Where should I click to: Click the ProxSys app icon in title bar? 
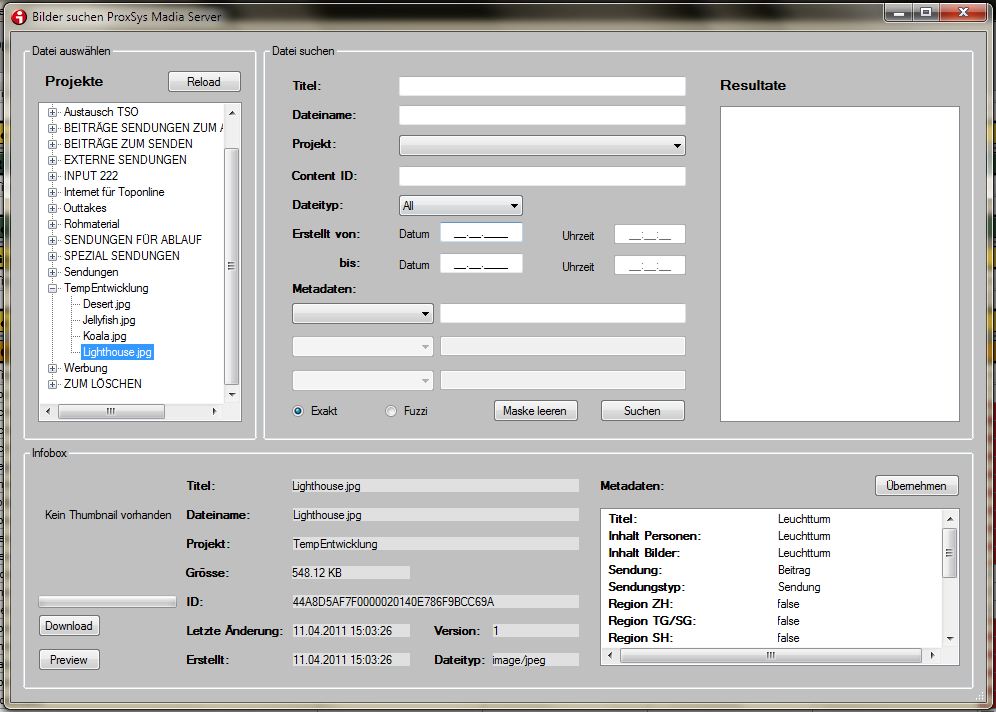tap(17, 17)
